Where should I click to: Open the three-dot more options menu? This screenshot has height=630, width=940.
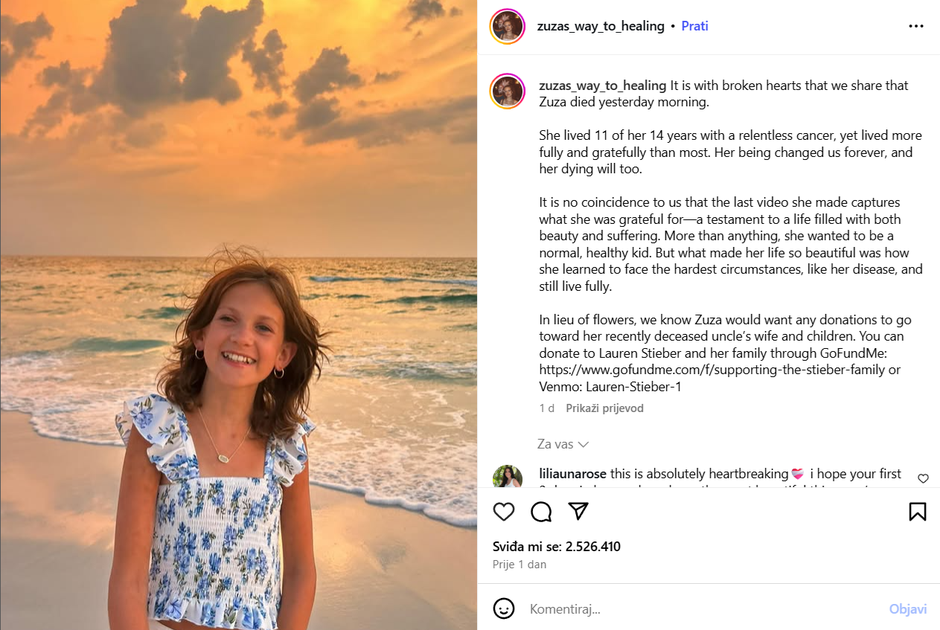point(916,26)
